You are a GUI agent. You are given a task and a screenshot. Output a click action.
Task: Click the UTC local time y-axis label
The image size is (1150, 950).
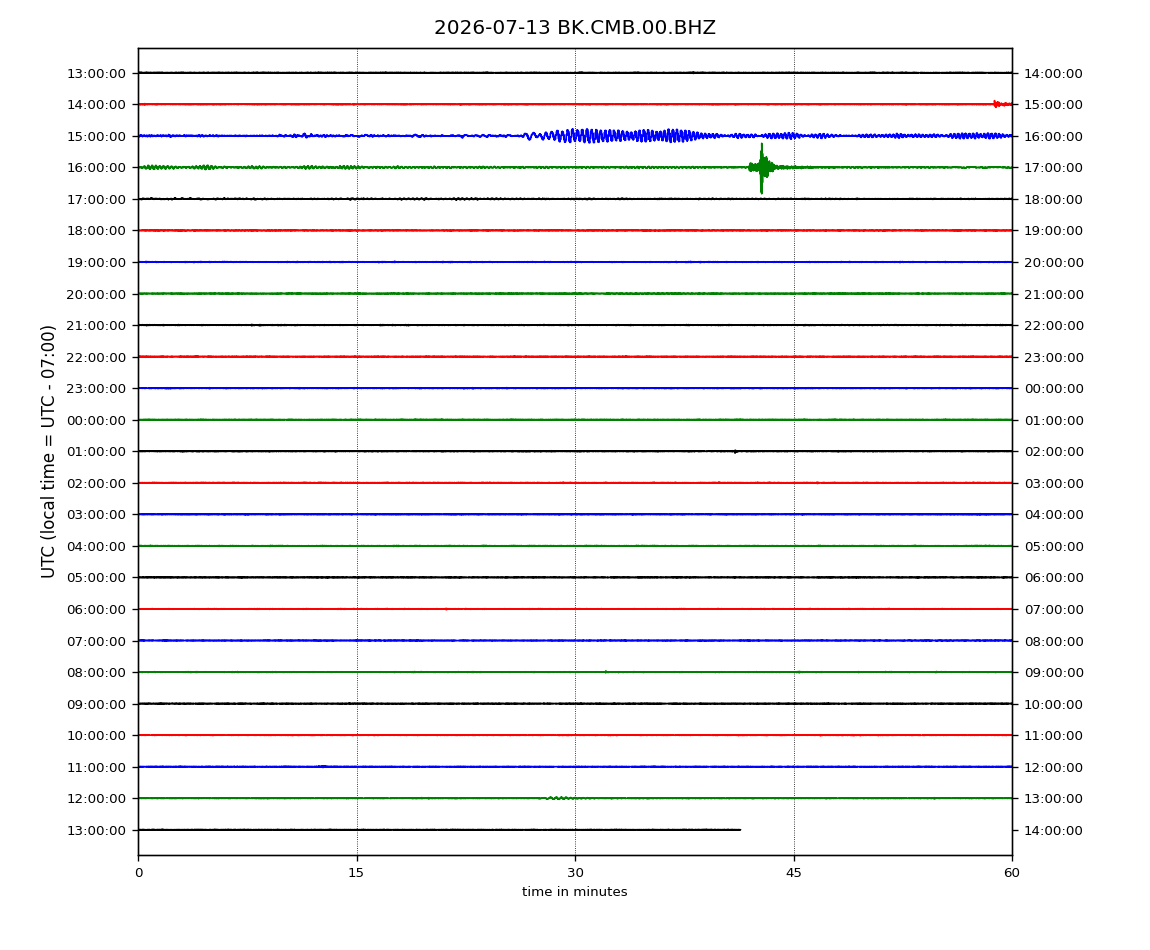(x=48, y=452)
